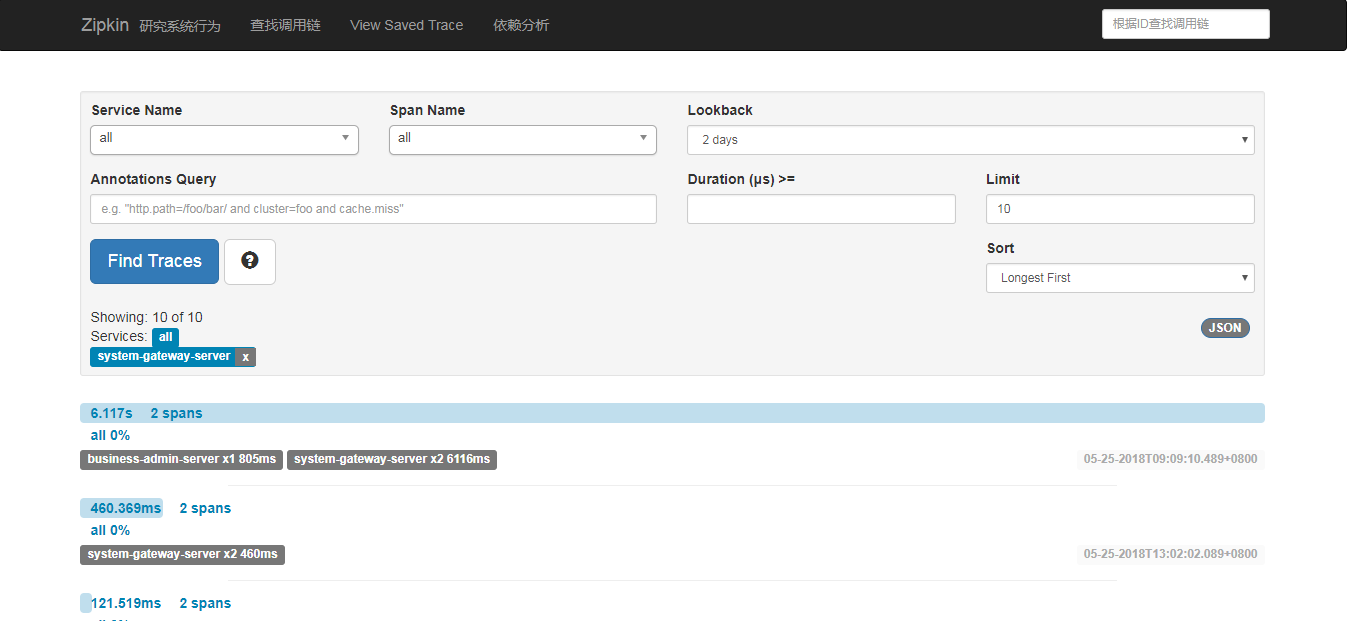
Task: Click business-admin-server x1 805ms label
Action: [181, 459]
